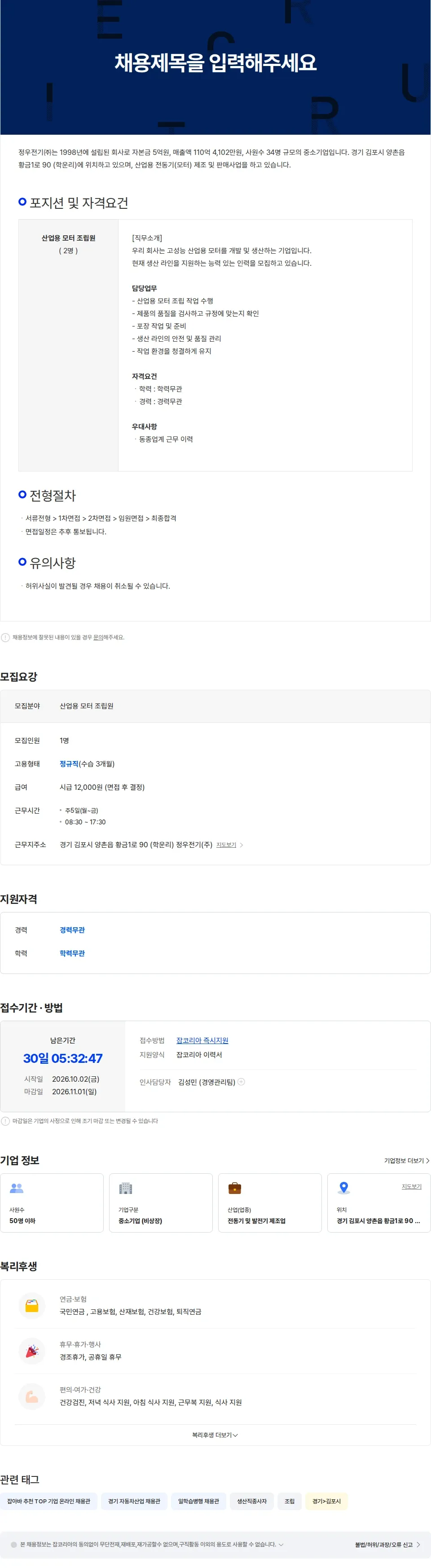The height and width of the screenshot is (1568, 431).
Task: Open 지도보기 link in 위치 card
Action: tap(412, 1186)
